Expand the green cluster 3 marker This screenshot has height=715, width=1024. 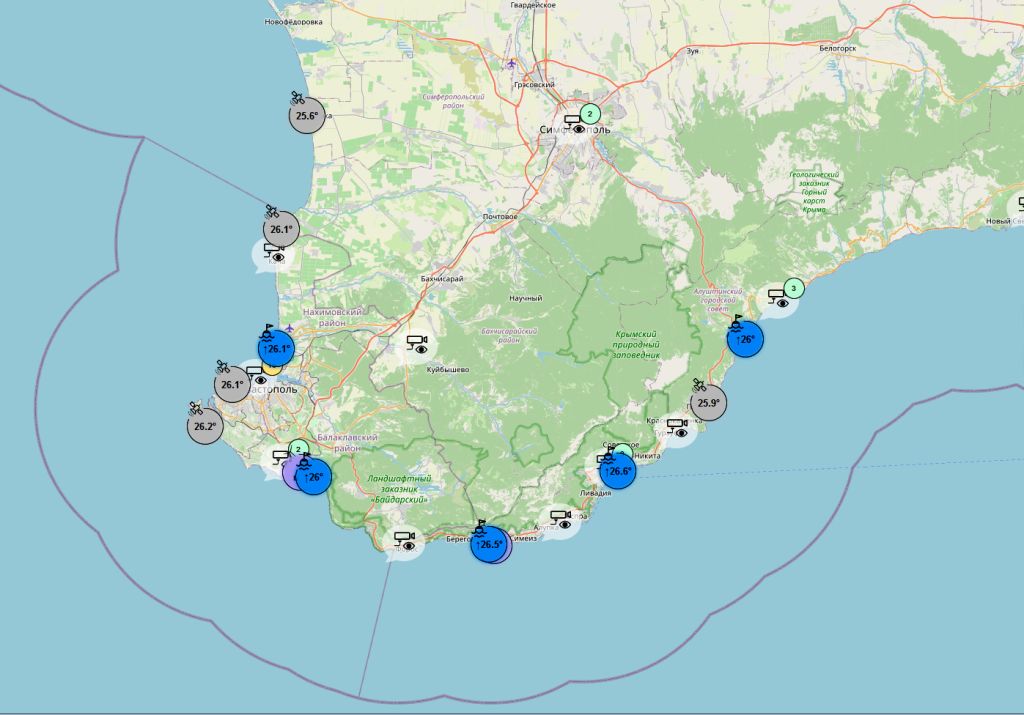pyautogui.click(x=793, y=287)
